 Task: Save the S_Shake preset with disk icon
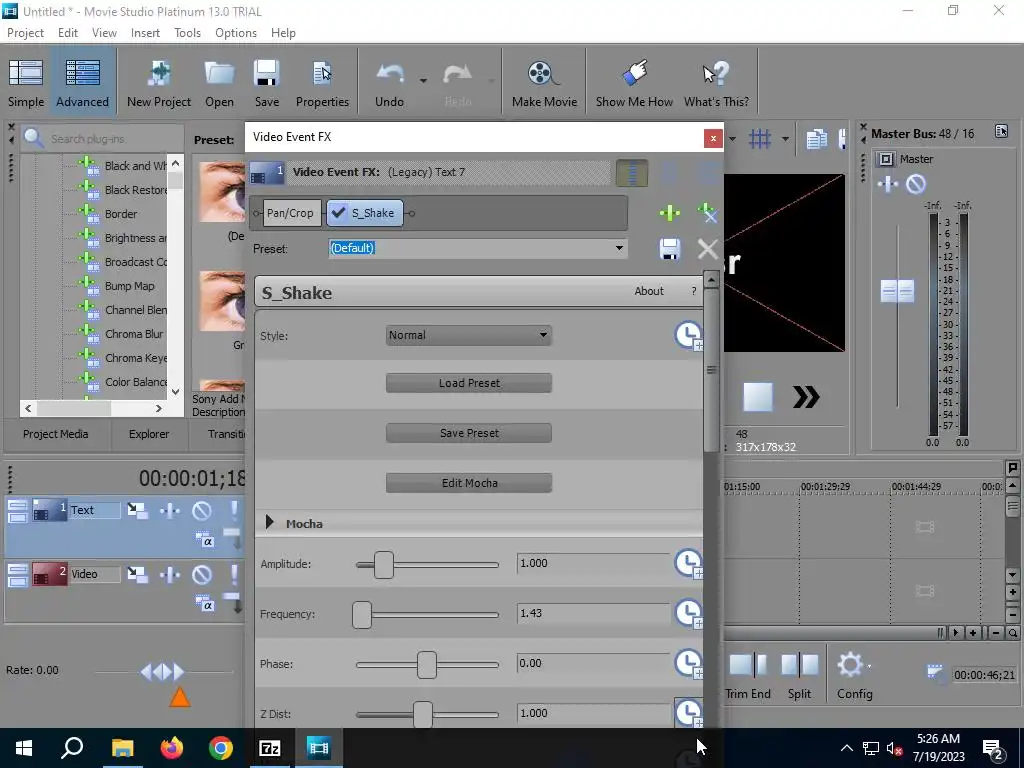tap(669, 249)
